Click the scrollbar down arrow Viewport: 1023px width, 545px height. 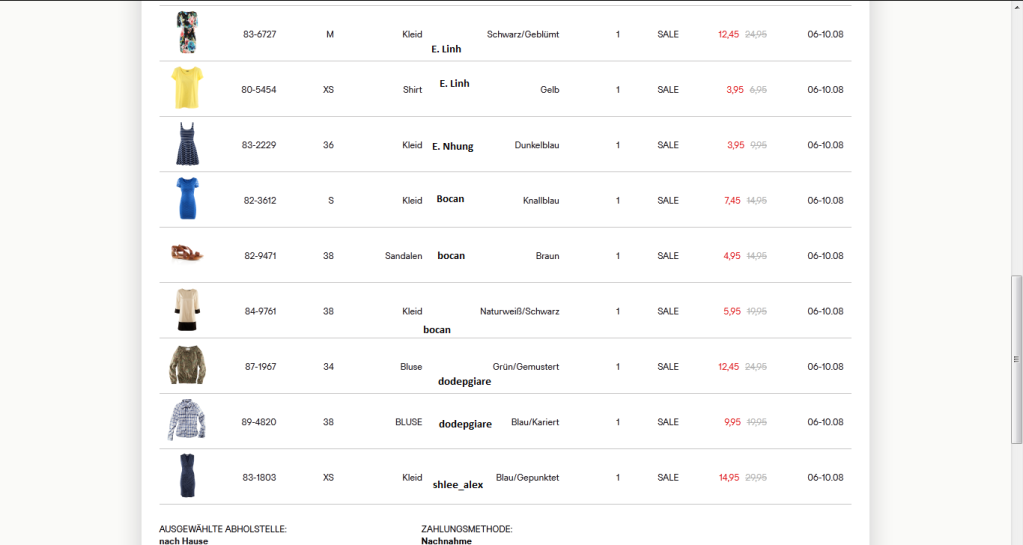click(x=1016, y=538)
